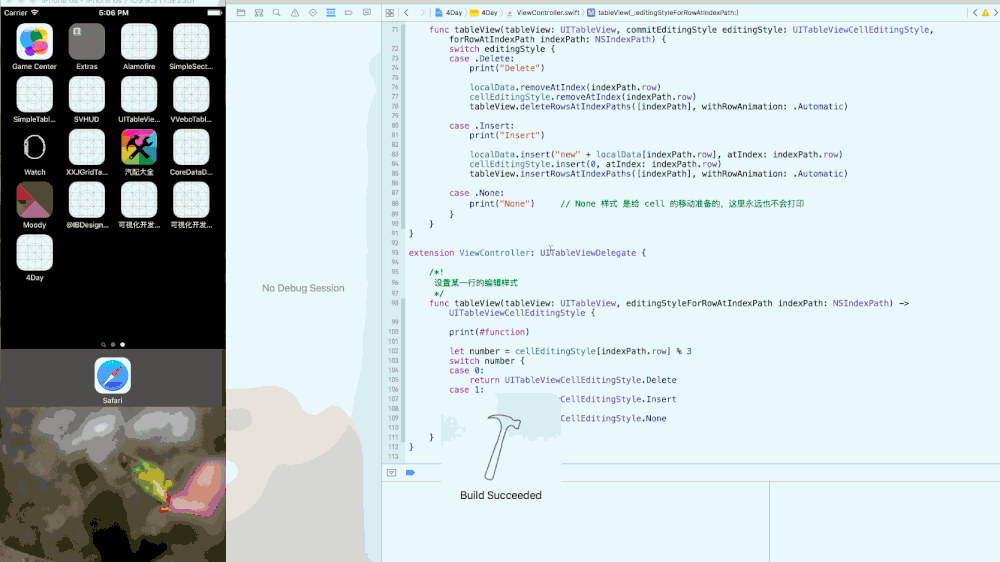Image resolution: width=1000 pixels, height=562 pixels.
Task: Click 'return UITableViewCellEditingStyle.Delete' line
Action: point(573,380)
